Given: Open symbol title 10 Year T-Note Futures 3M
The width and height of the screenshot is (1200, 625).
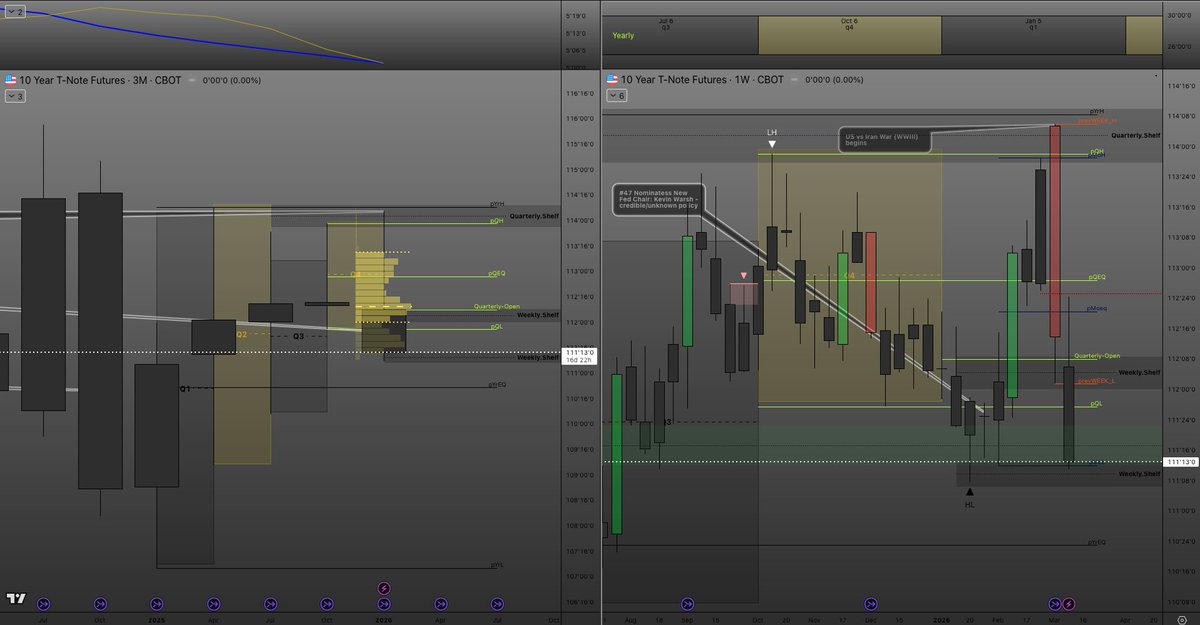Looking at the screenshot, I should click(101, 79).
